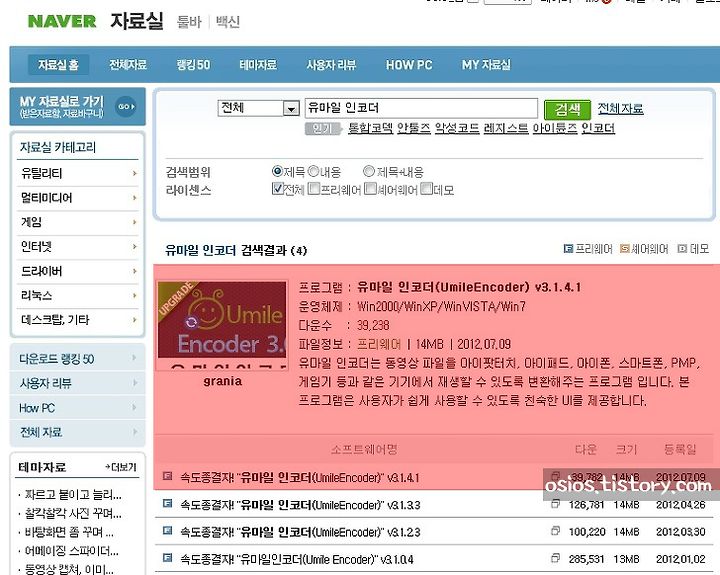The image size is (720, 575).
Task: Open the 유마일 인코더 v3.1.3.3 result
Action: 300,505
